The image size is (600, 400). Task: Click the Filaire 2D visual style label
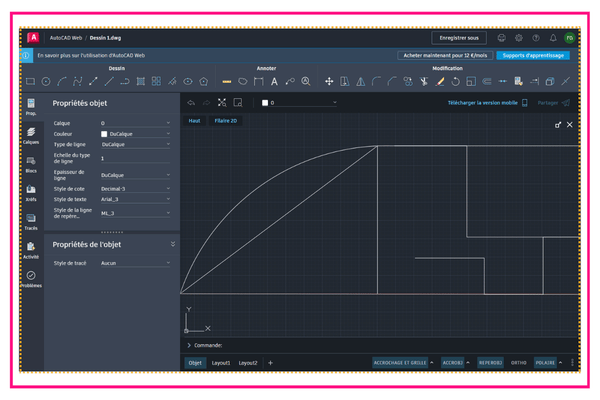pyautogui.click(x=225, y=121)
